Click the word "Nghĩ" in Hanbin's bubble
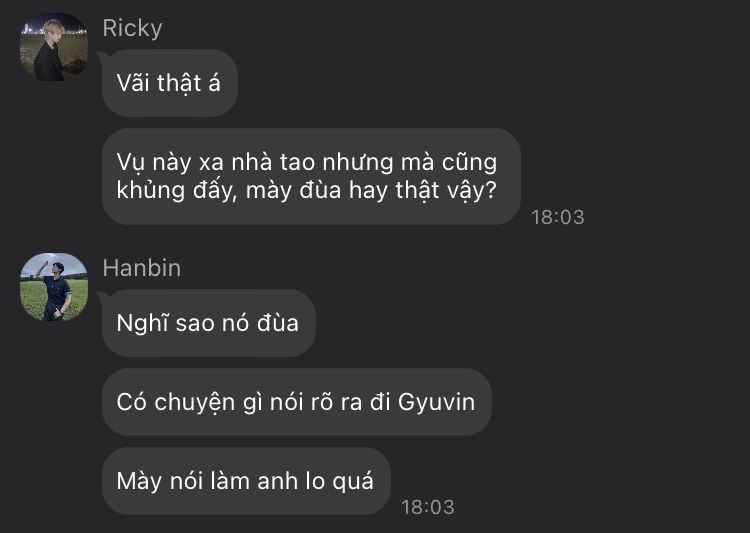This screenshot has height=533, width=750. [142, 323]
